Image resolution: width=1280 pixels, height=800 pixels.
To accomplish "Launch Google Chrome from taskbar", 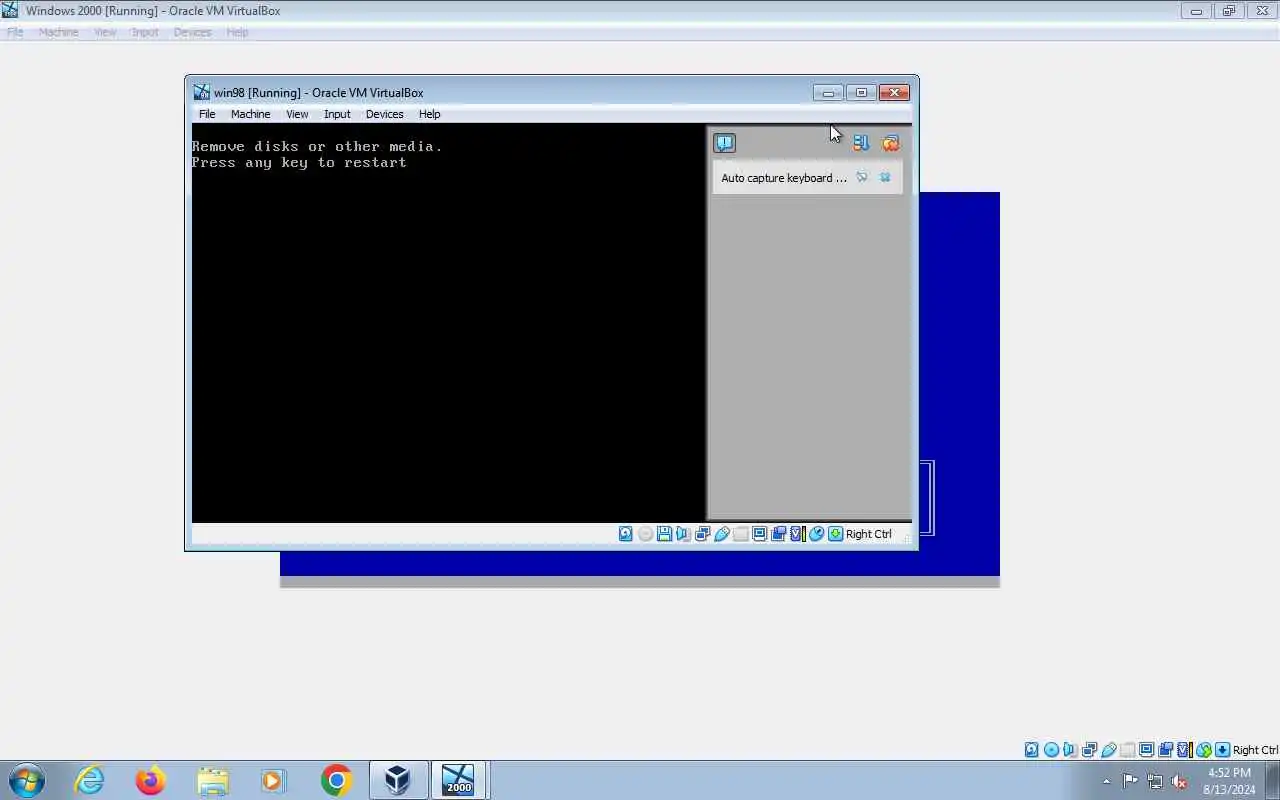I will 336,780.
